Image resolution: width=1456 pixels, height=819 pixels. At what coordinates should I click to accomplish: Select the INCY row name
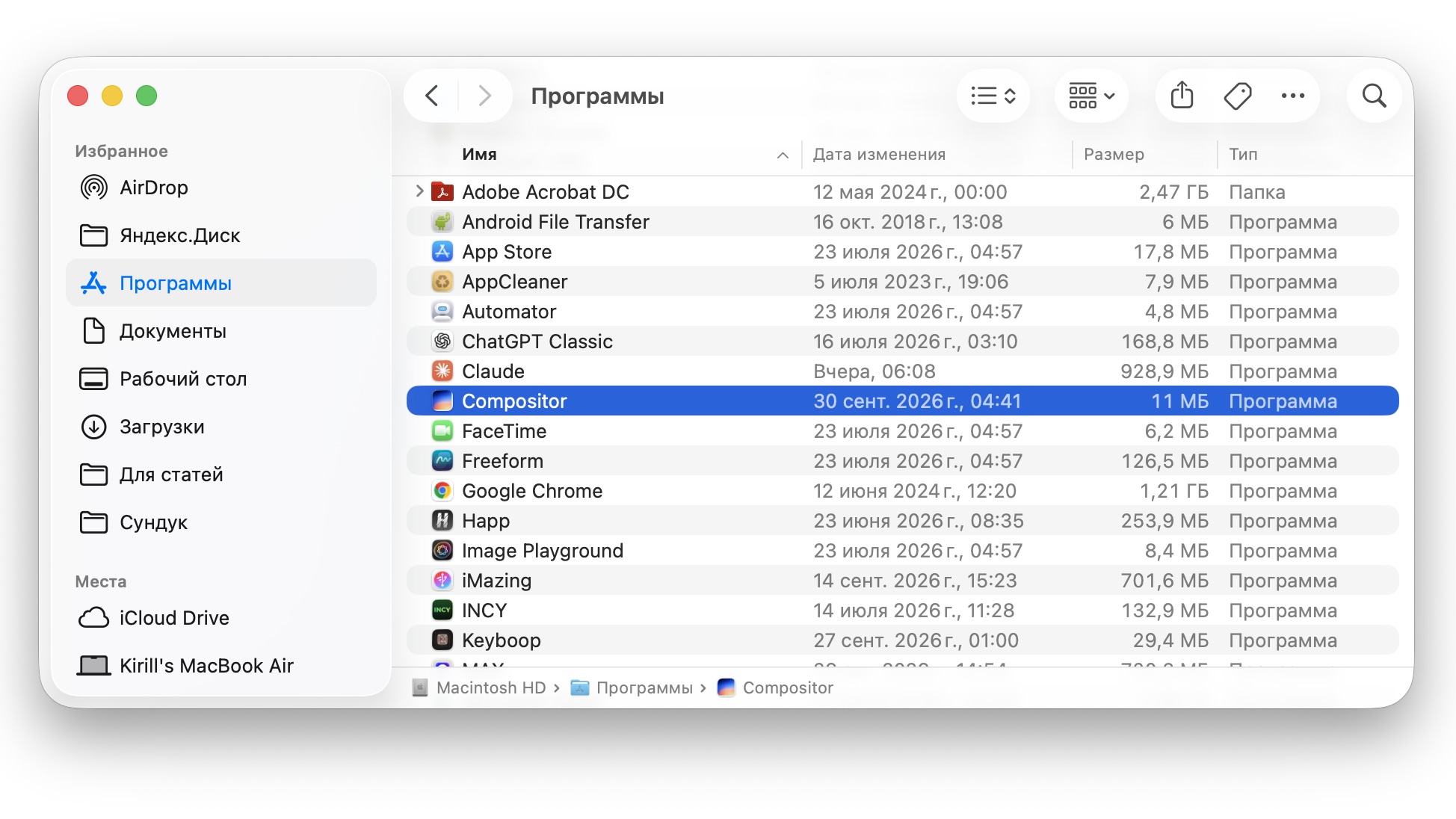click(x=484, y=611)
